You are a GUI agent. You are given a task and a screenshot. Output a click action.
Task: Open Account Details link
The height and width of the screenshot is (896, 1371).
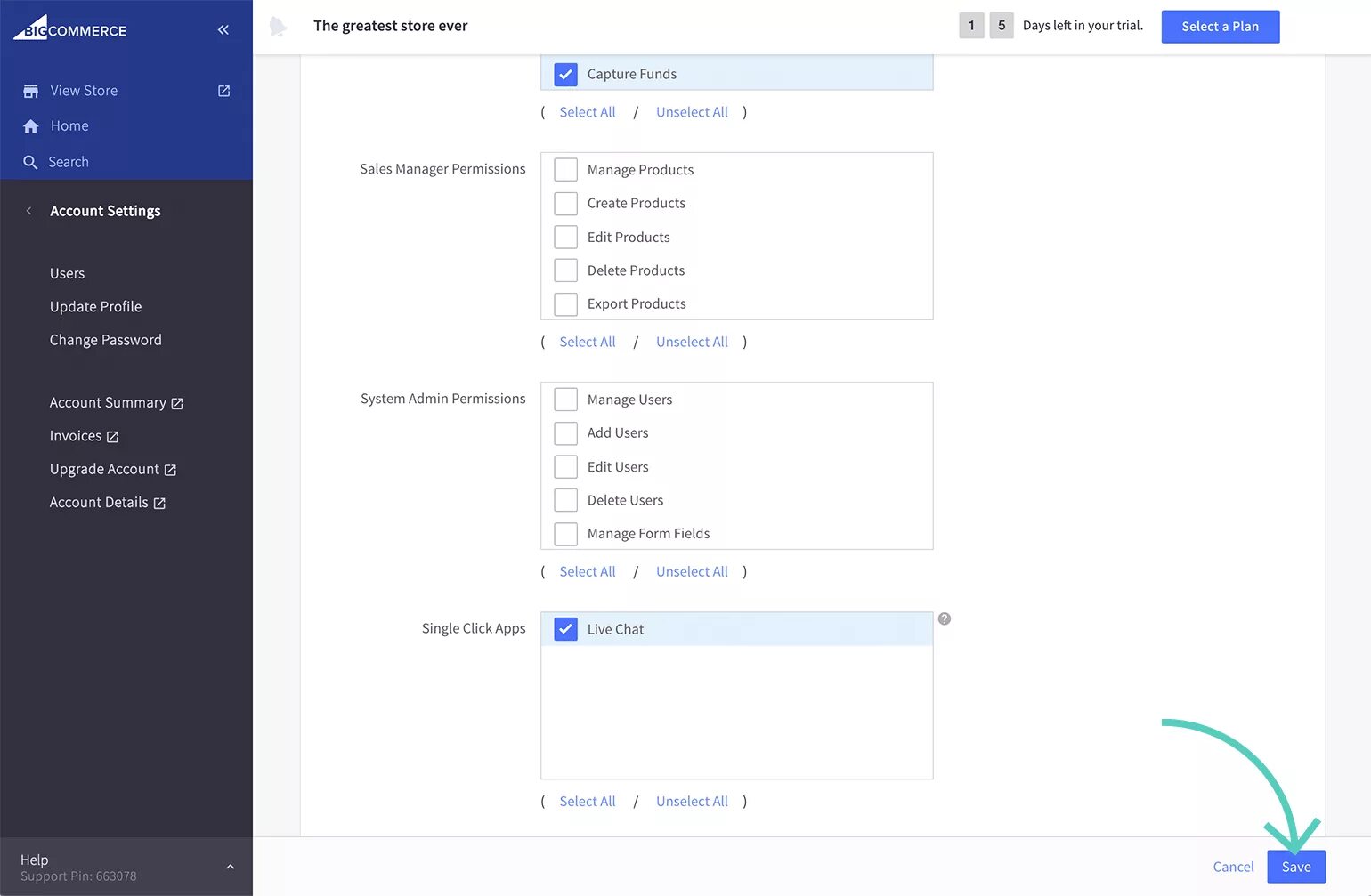click(99, 502)
